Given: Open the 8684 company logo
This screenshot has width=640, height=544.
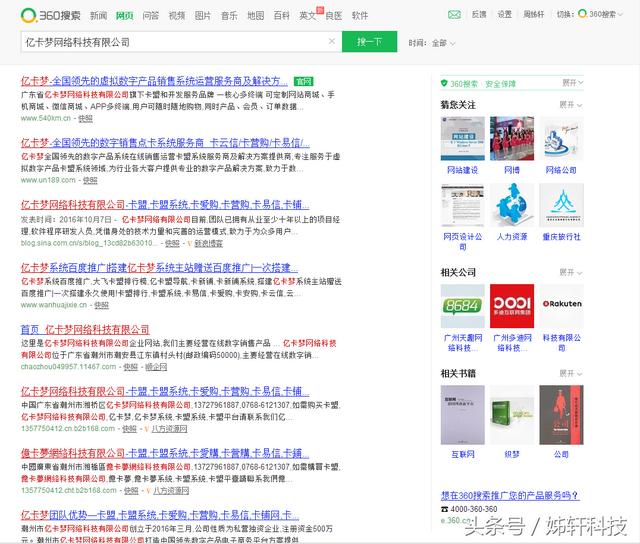Looking at the screenshot, I should 462,306.
